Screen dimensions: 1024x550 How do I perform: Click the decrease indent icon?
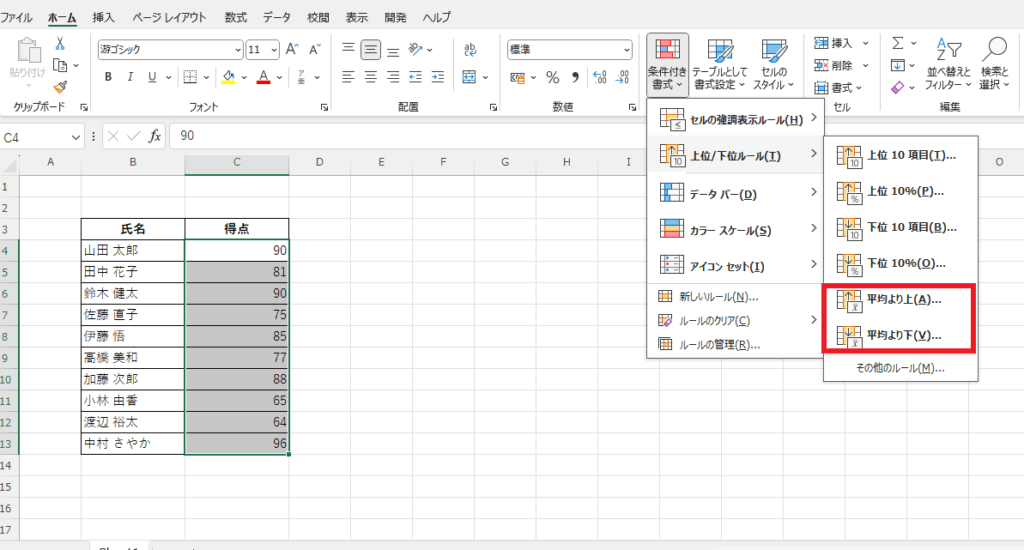(415, 77)
